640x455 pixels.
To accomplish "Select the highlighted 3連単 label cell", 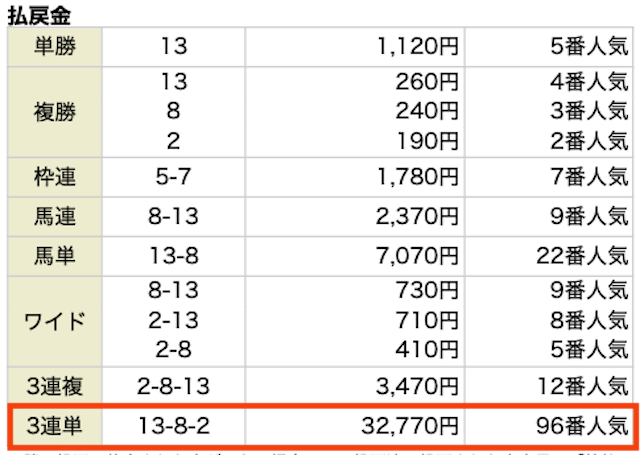I will point(55,426).
